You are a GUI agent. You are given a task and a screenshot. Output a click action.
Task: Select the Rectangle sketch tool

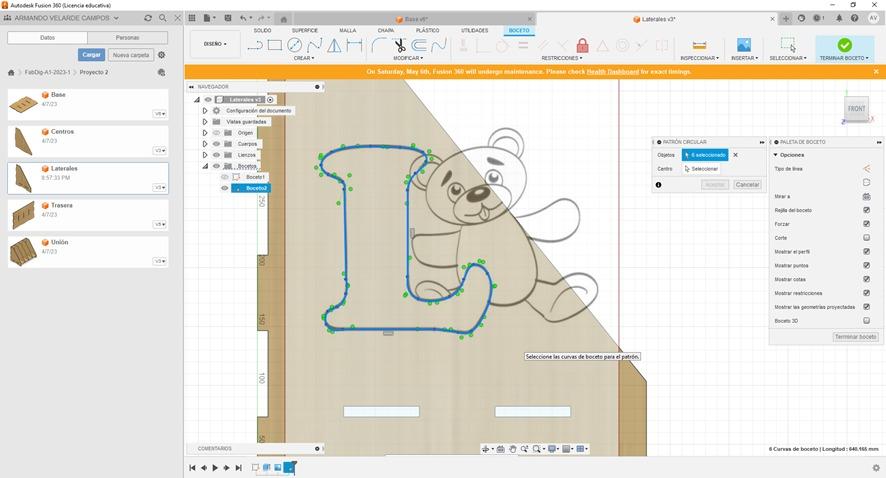[x=275, y=45]
